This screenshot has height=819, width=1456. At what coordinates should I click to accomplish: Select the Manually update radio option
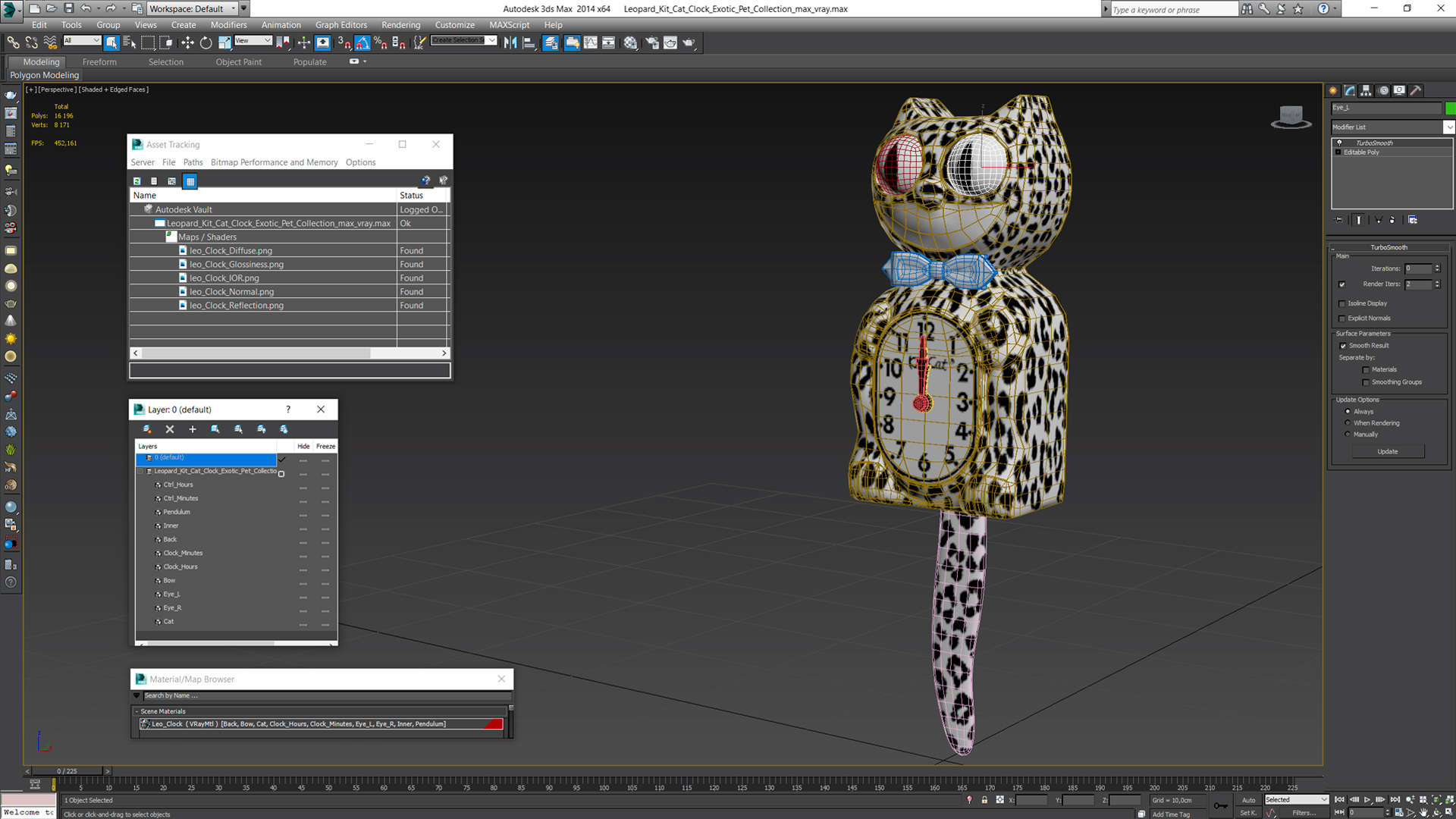point(1348,435)
